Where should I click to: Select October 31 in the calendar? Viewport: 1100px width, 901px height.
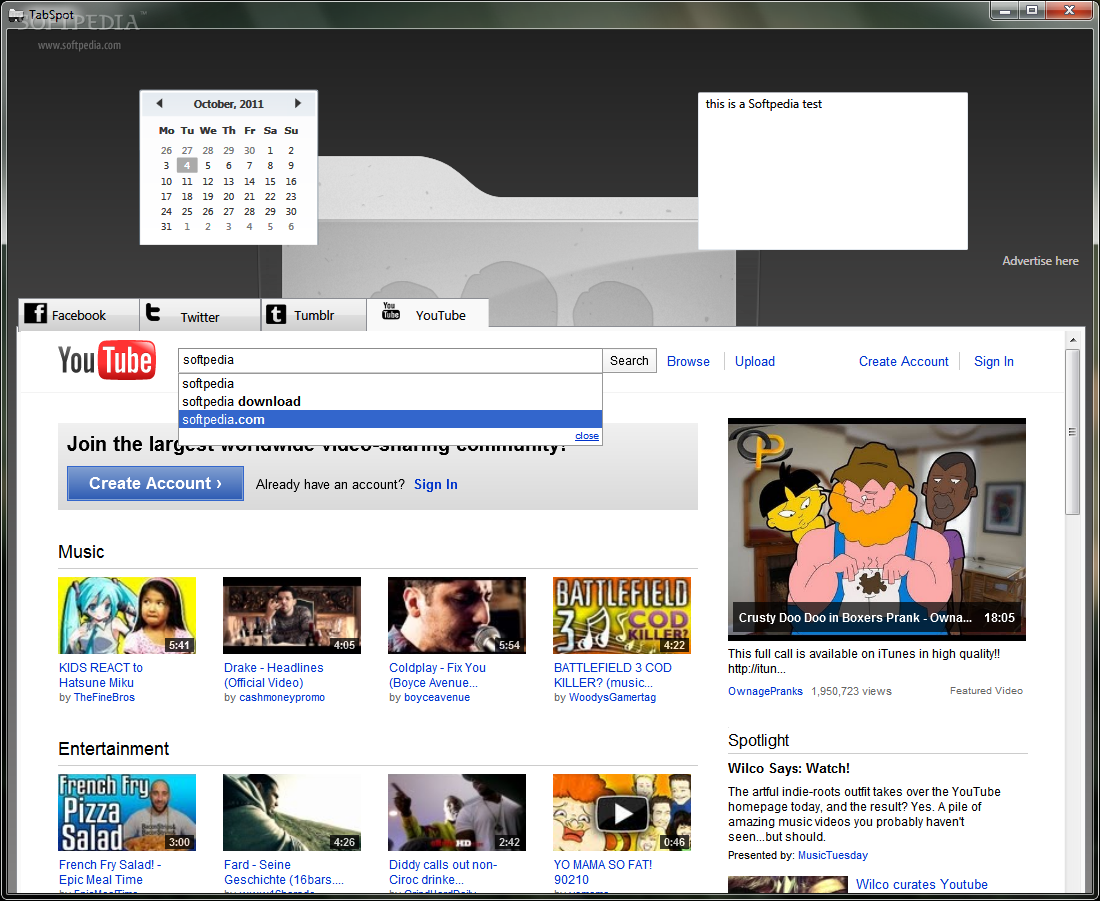pyautogui.click(x=166, y=227)
